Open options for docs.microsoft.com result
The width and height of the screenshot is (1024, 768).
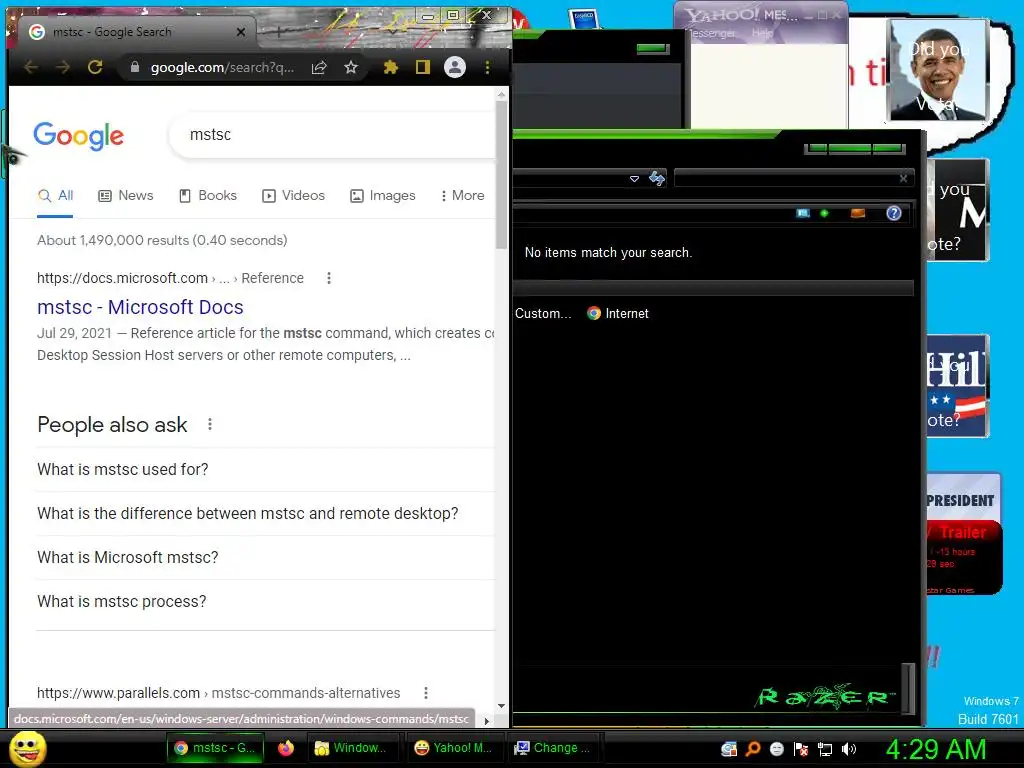pyautogui.click(x=329, y=278)
